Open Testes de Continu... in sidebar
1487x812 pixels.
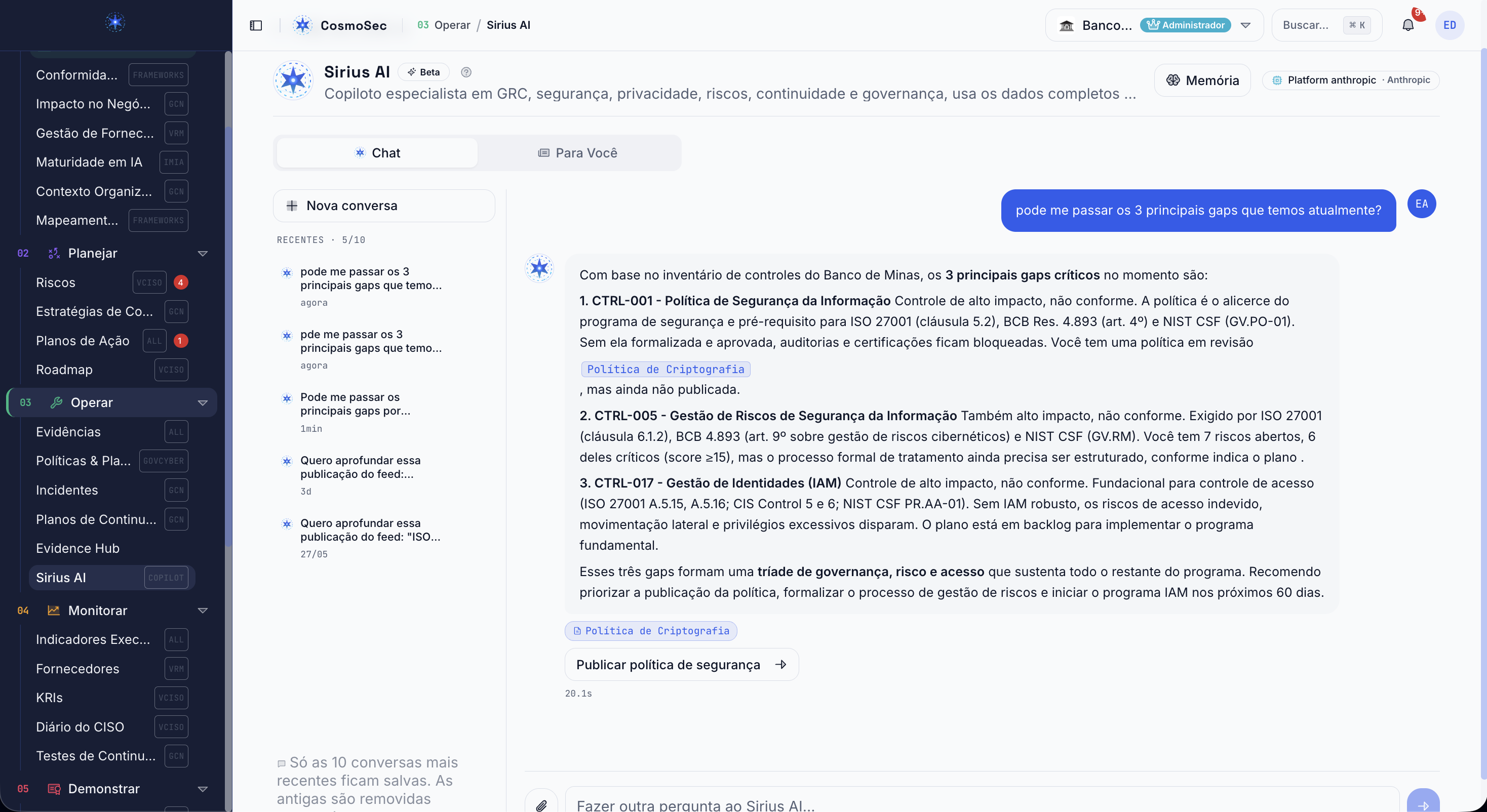click(112, 756)
